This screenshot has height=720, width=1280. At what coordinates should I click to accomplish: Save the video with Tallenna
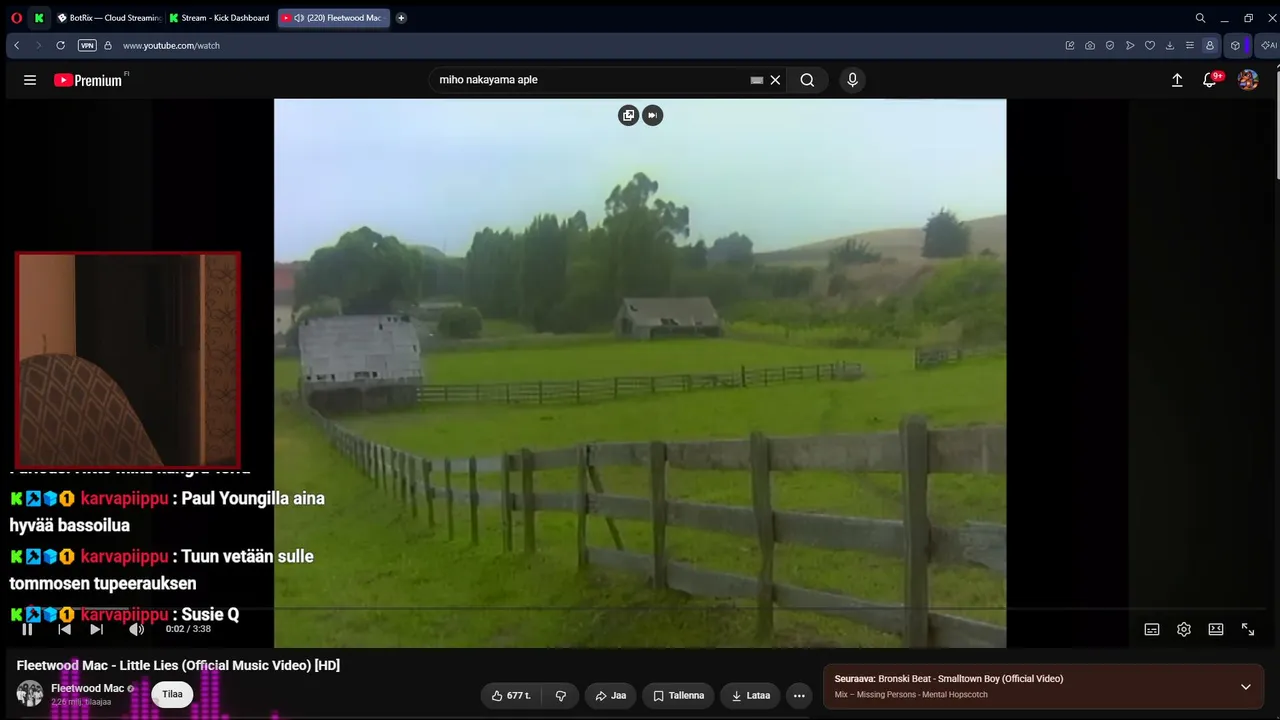(679, 695)
